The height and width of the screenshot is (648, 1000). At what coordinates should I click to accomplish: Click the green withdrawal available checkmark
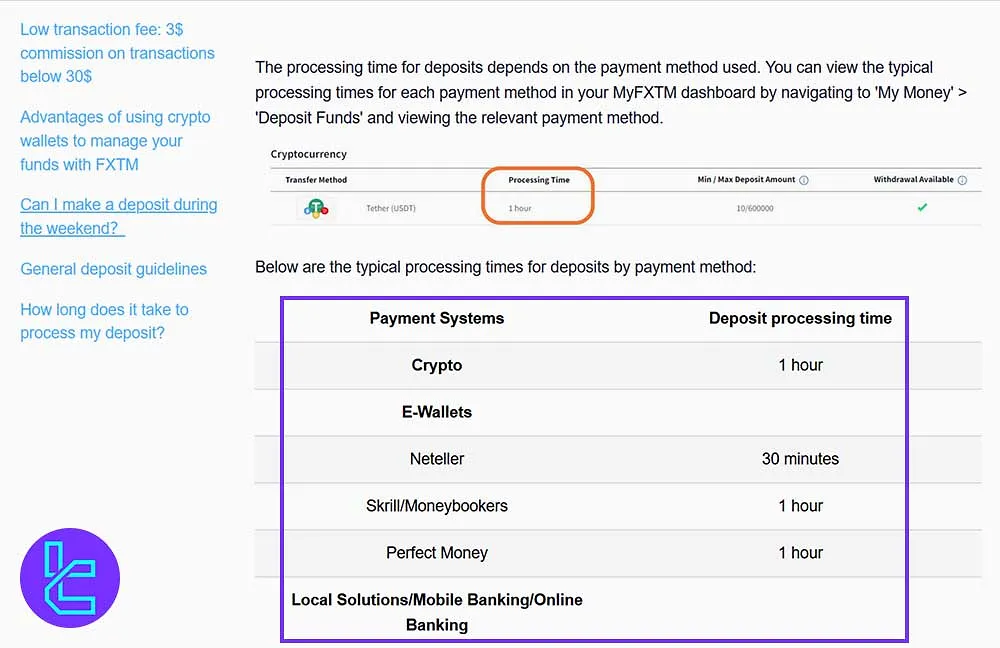(x=922, y=207)
